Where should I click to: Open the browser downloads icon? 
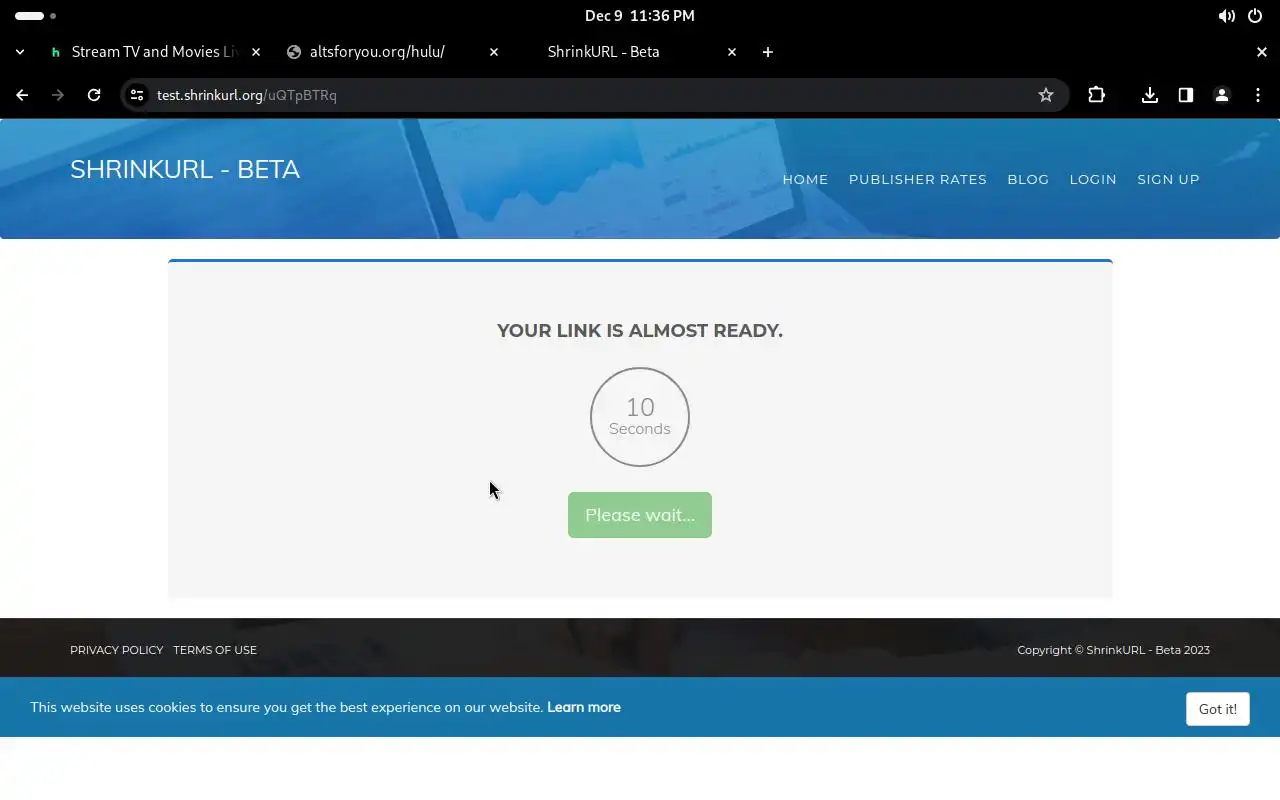pos(1150,95)
